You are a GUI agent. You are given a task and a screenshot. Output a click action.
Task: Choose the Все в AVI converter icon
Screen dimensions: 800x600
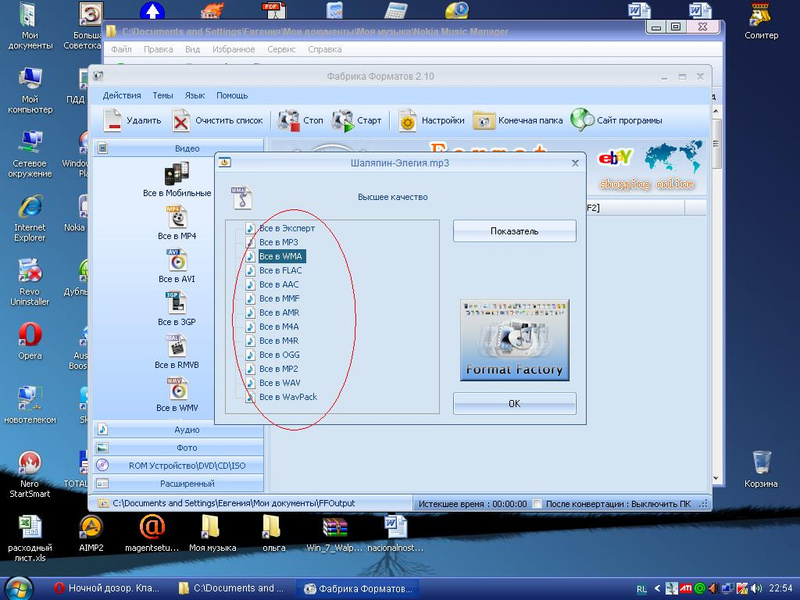pyautogui.click(x=177, y=260)
